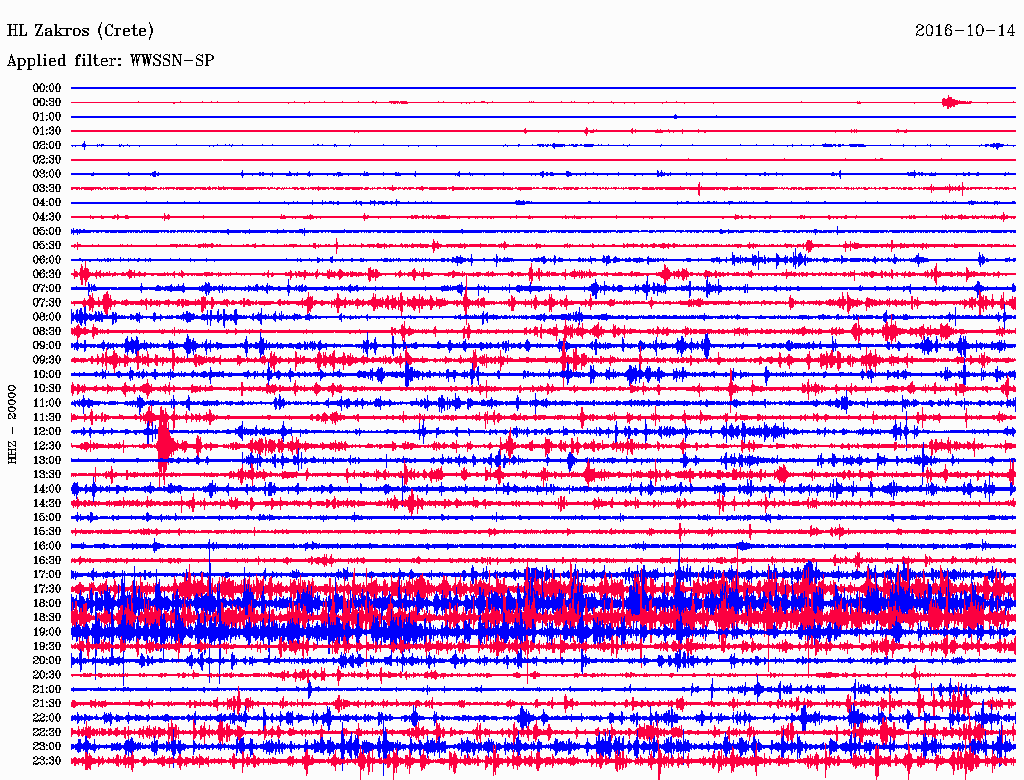Select the 10:00 time label
The image size is (1024, 780).
[x=47, y=375]
